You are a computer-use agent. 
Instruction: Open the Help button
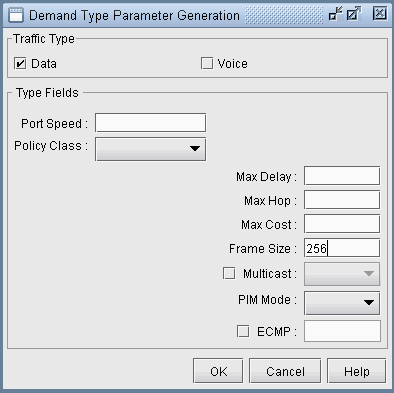point(357,371)
